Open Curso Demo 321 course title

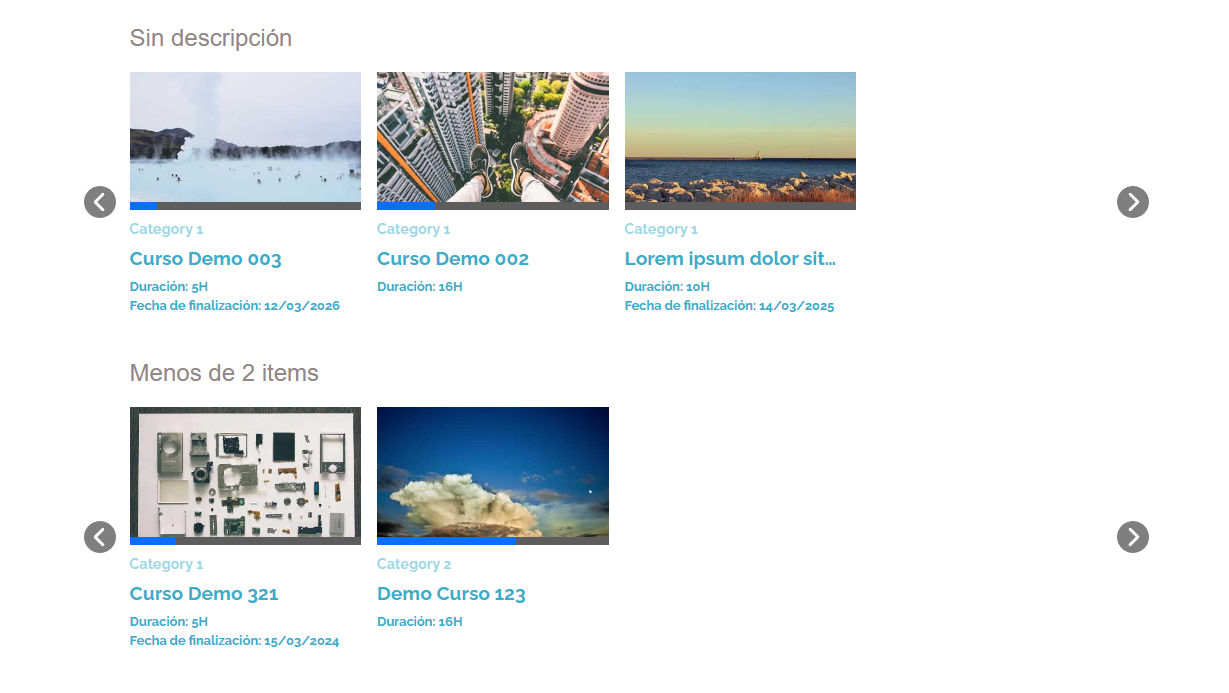click(x=204, y=594)
